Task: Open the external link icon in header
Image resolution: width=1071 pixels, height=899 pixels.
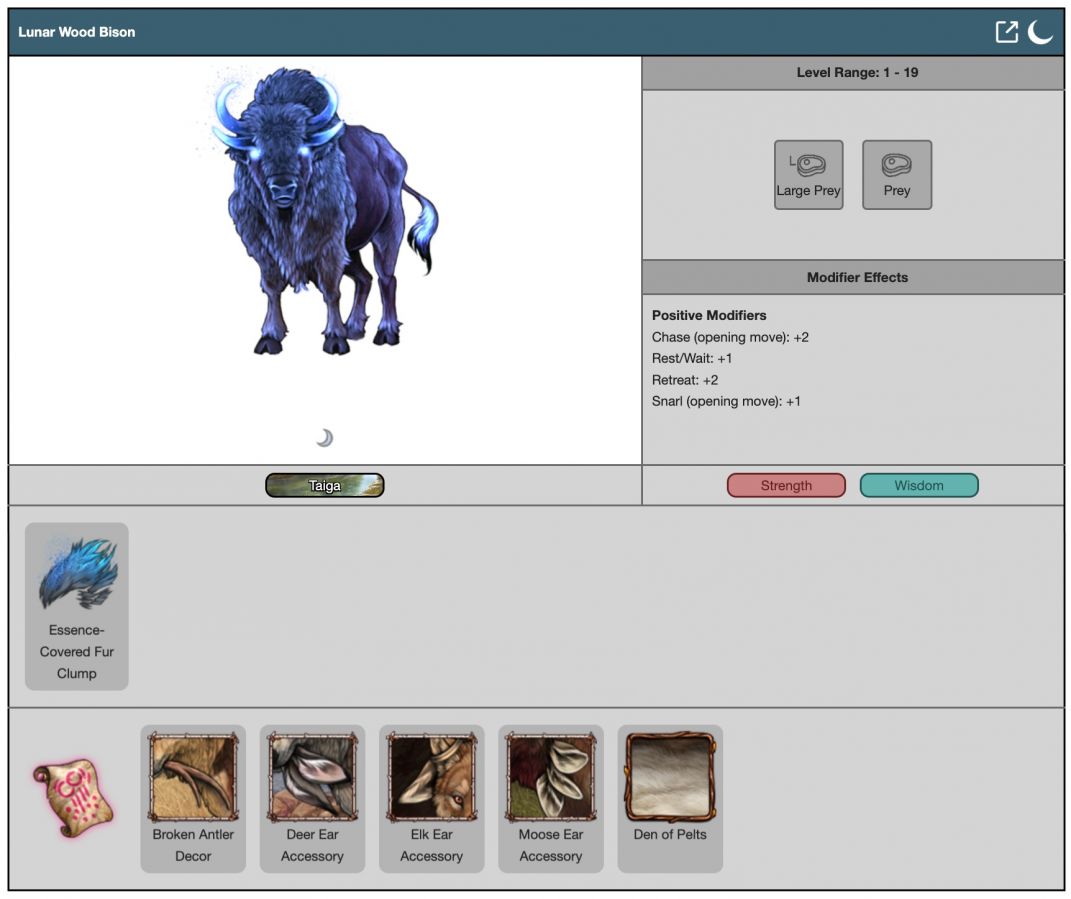Action: [x=1006, y=32]
